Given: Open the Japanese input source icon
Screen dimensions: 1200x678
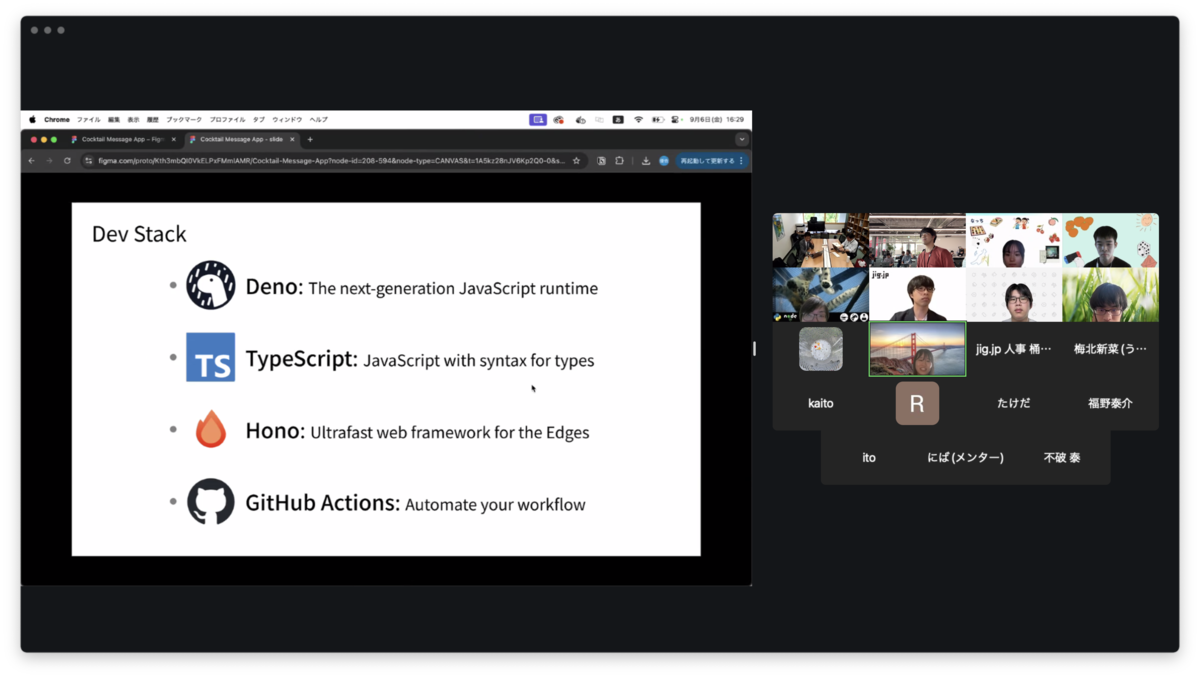Looking at the screenshot, I should [x=618, y=119].
